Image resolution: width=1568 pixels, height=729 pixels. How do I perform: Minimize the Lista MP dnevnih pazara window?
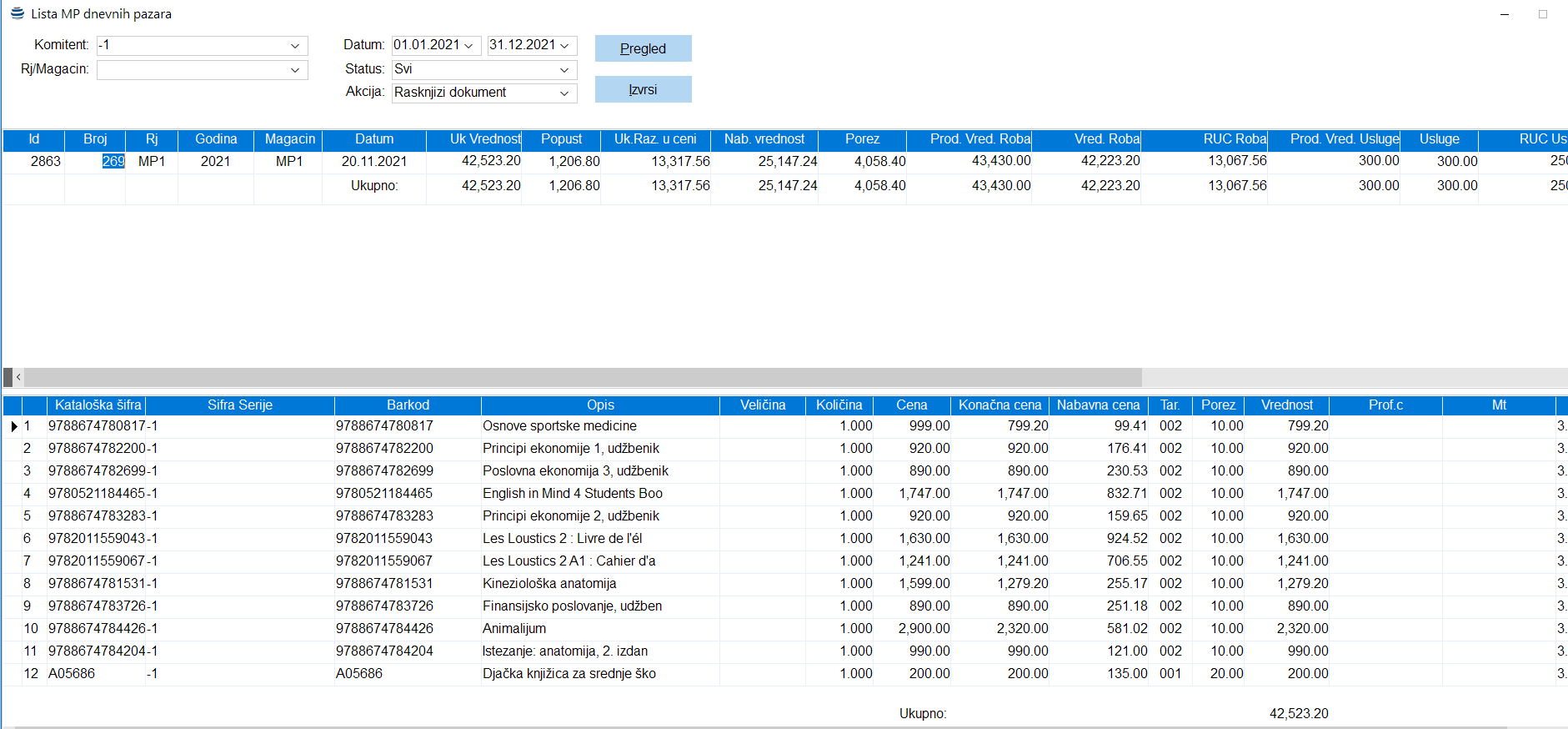[1505, 14]
